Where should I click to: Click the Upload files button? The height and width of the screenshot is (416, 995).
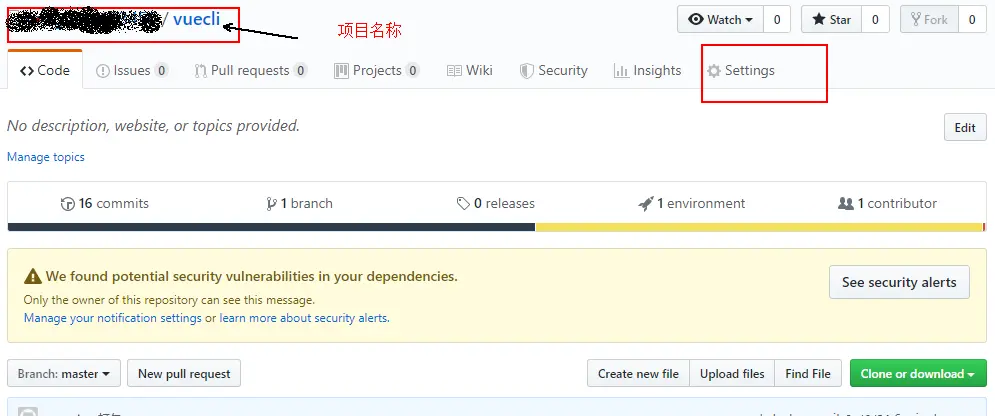732,374
